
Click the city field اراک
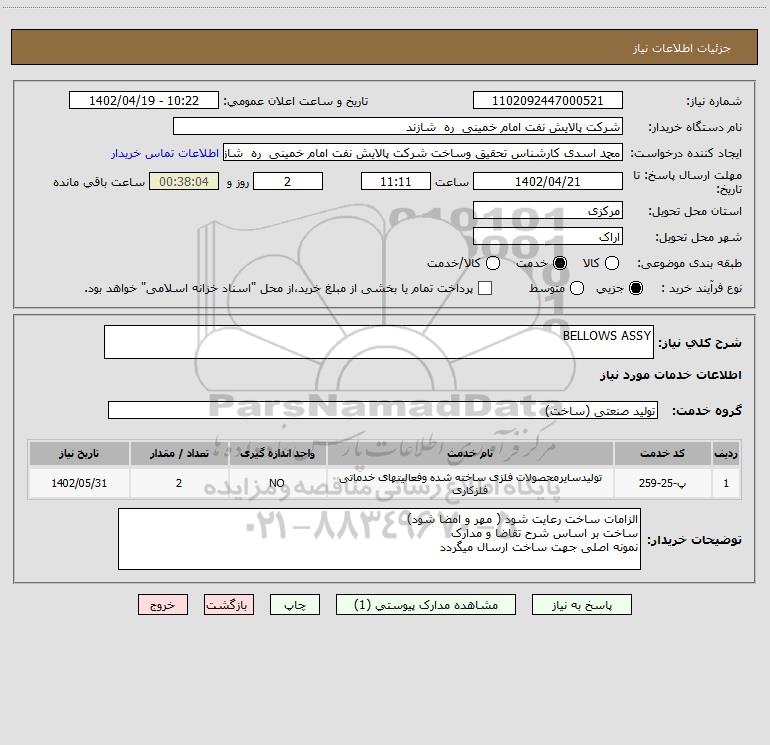(x=548, y=236)
